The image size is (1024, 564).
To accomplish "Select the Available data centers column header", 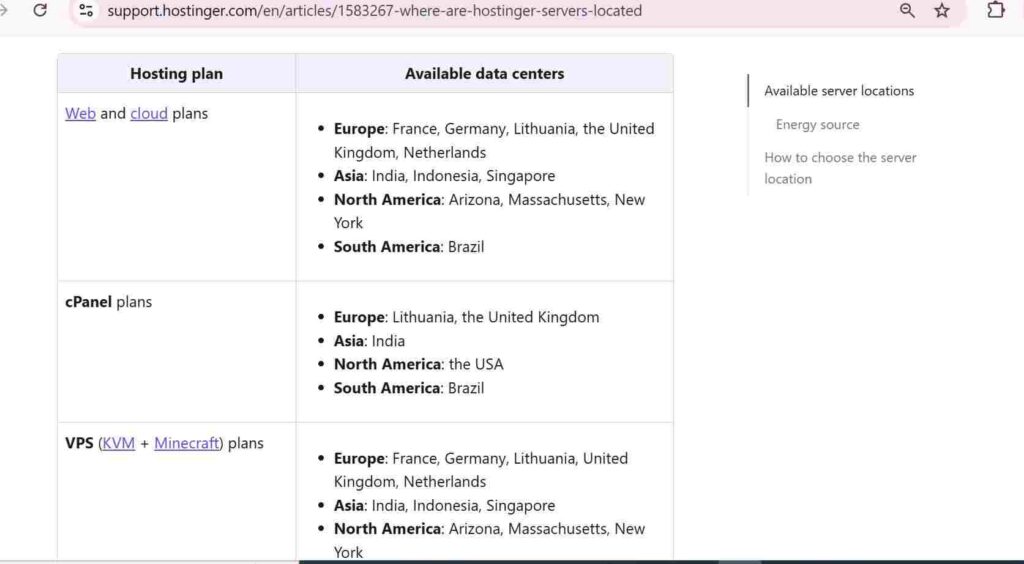I will tap(484, 74).
